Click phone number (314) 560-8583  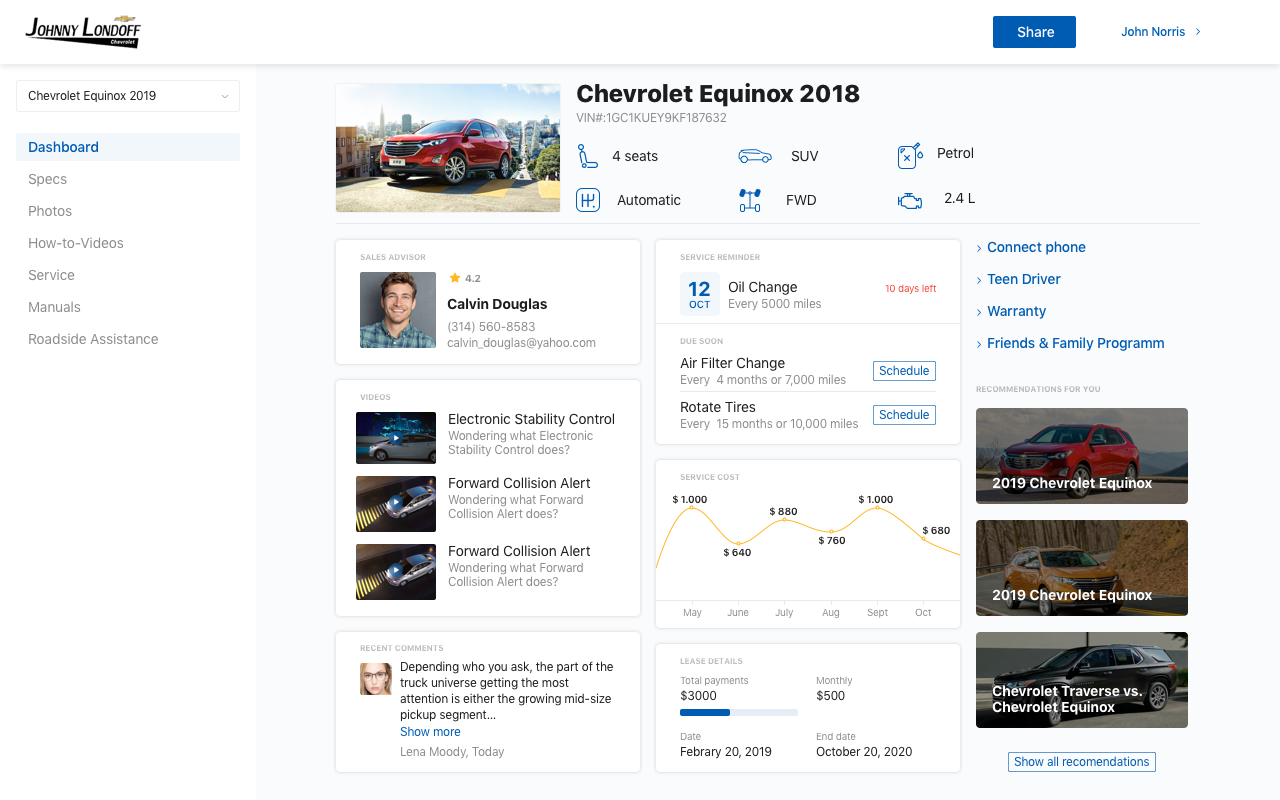pyautogui.click(x=491, y=327)
